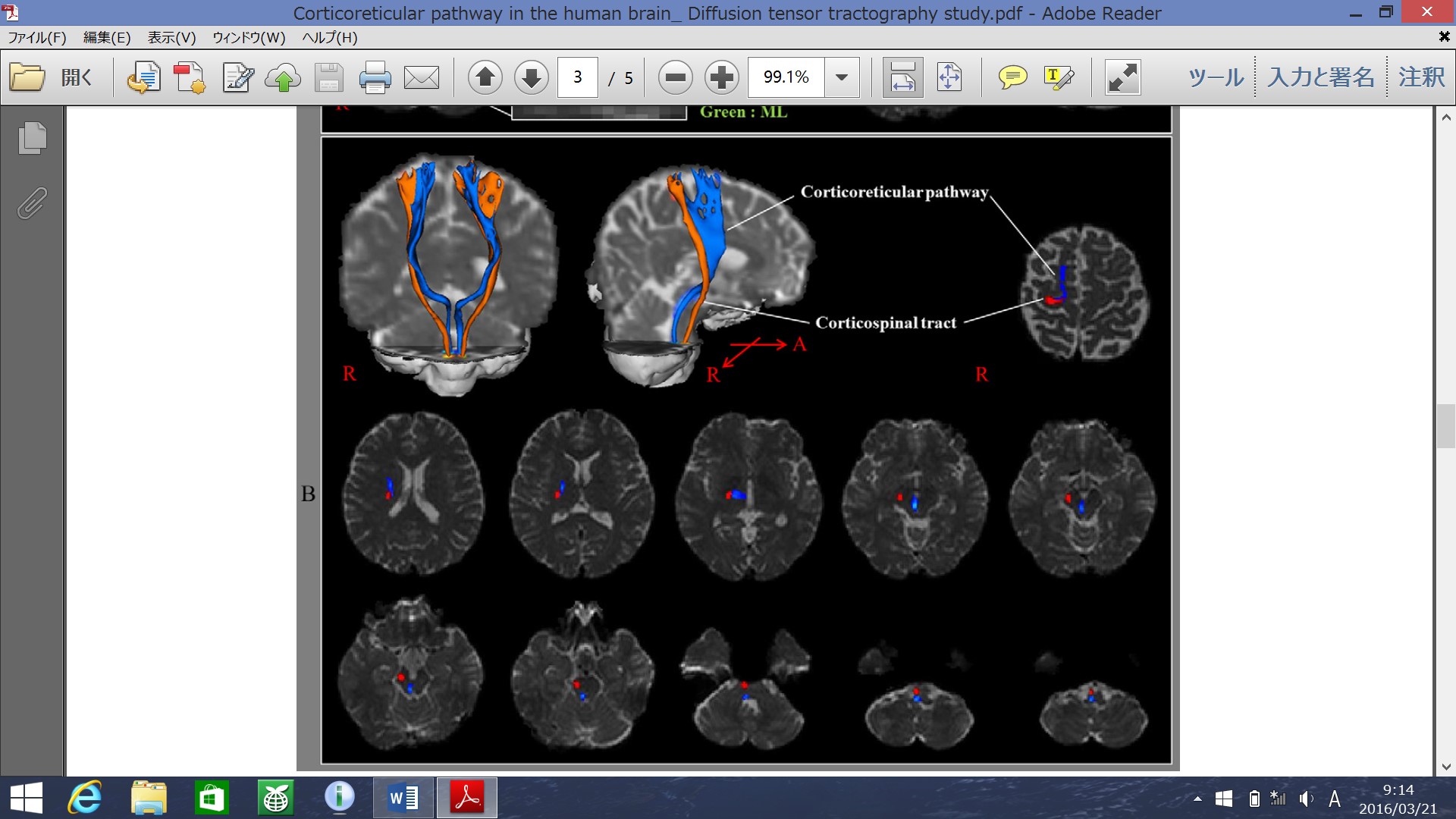This screenshot has width=1456, height=819.
Task: Click the page number field showing 3
Action: 578,77
